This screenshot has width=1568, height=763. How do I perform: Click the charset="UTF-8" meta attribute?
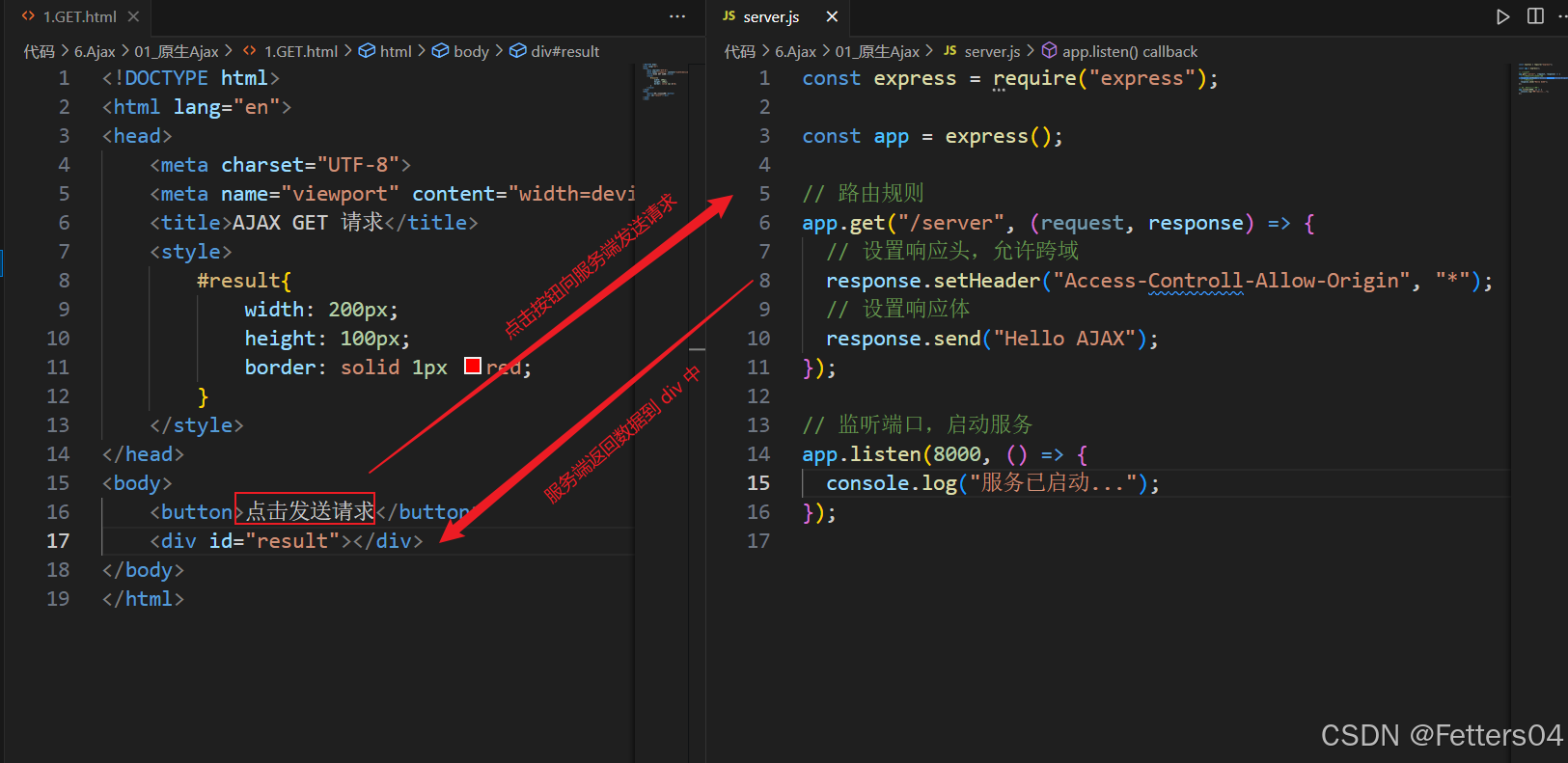click(310, 165)
